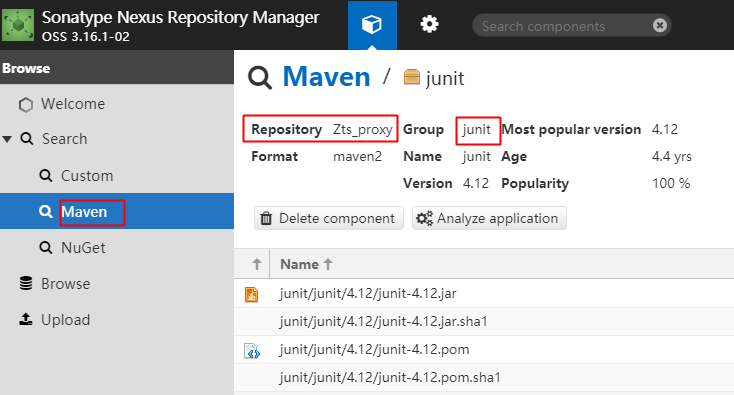Click the Analyze application button
Screen dimensions: 734x395
(x=489, y=219)
